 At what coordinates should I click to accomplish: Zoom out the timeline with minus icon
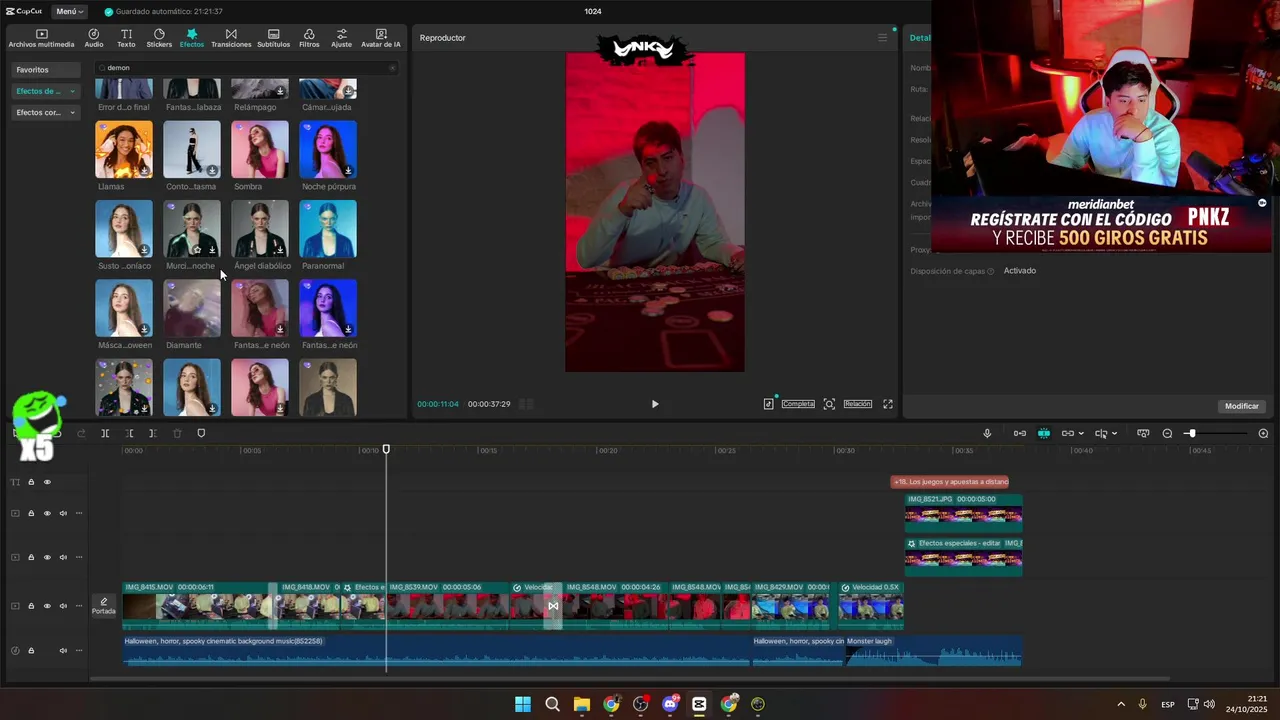pyautogui.click(x=1167, y=433)
